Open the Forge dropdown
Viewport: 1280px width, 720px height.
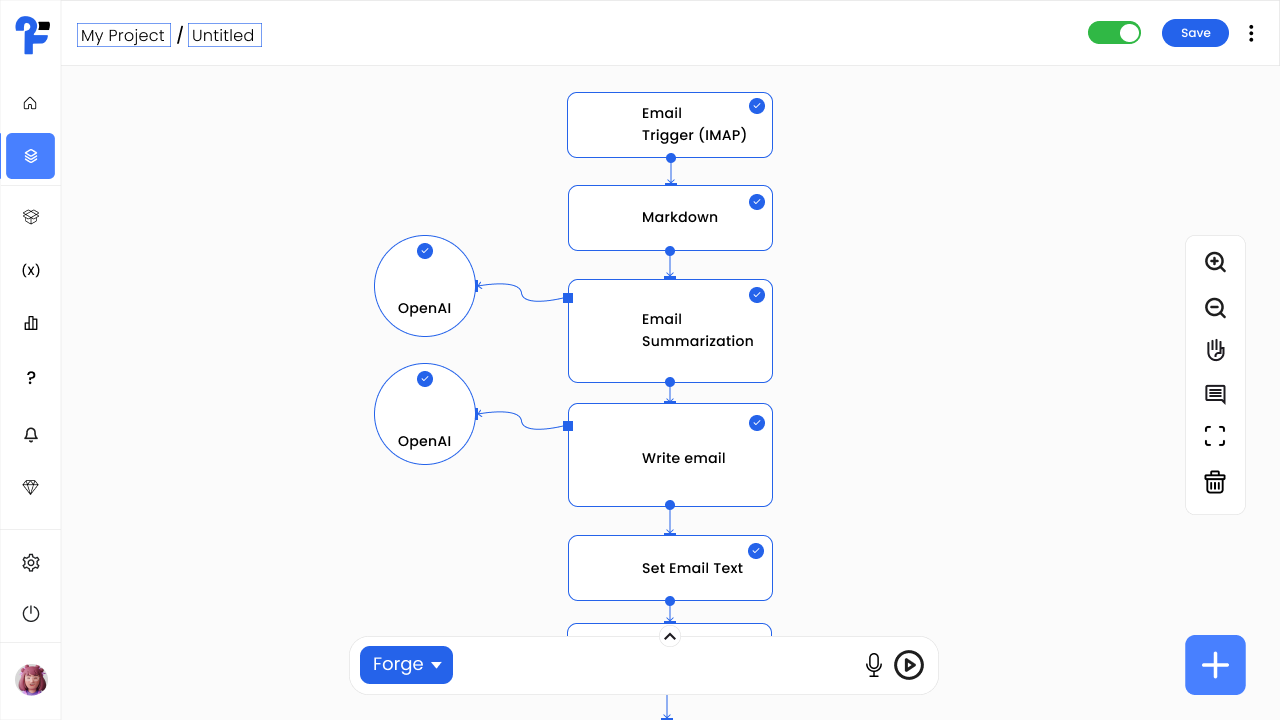(406, 665)
